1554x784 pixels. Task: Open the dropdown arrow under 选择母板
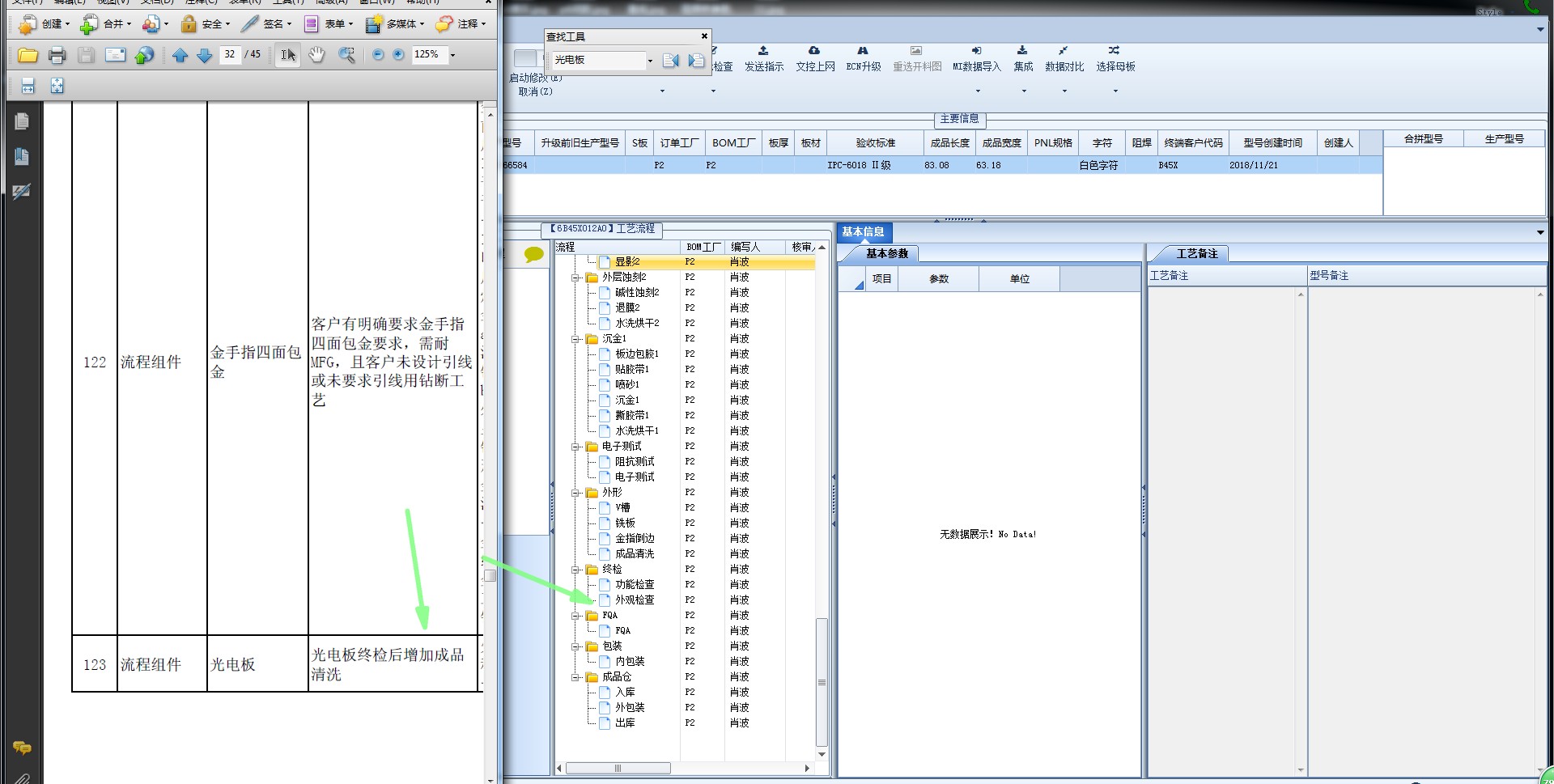point(1115,91)
